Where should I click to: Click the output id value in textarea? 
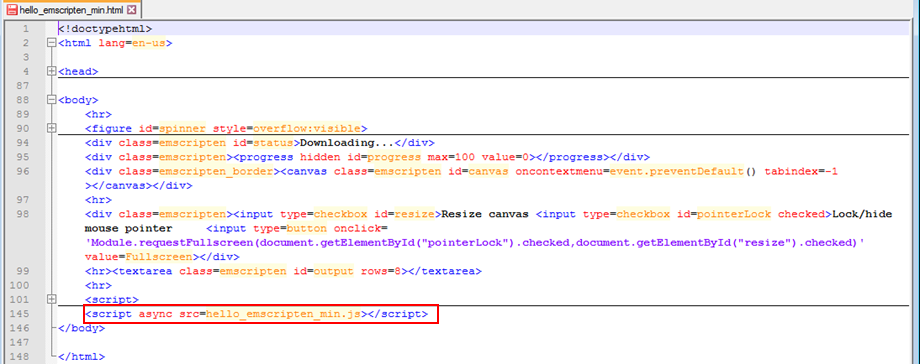[x=334, y=271]
